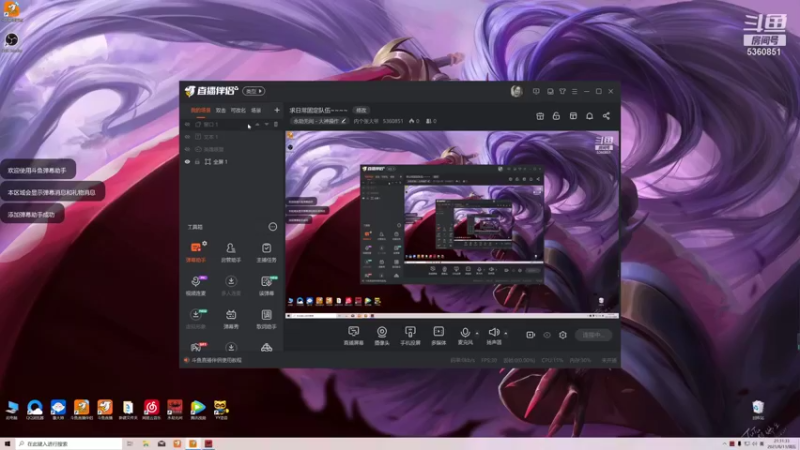Switch to the second scene tab
Image resolution: width=800 pixels, height=450 pixels.
click(220, 110)
